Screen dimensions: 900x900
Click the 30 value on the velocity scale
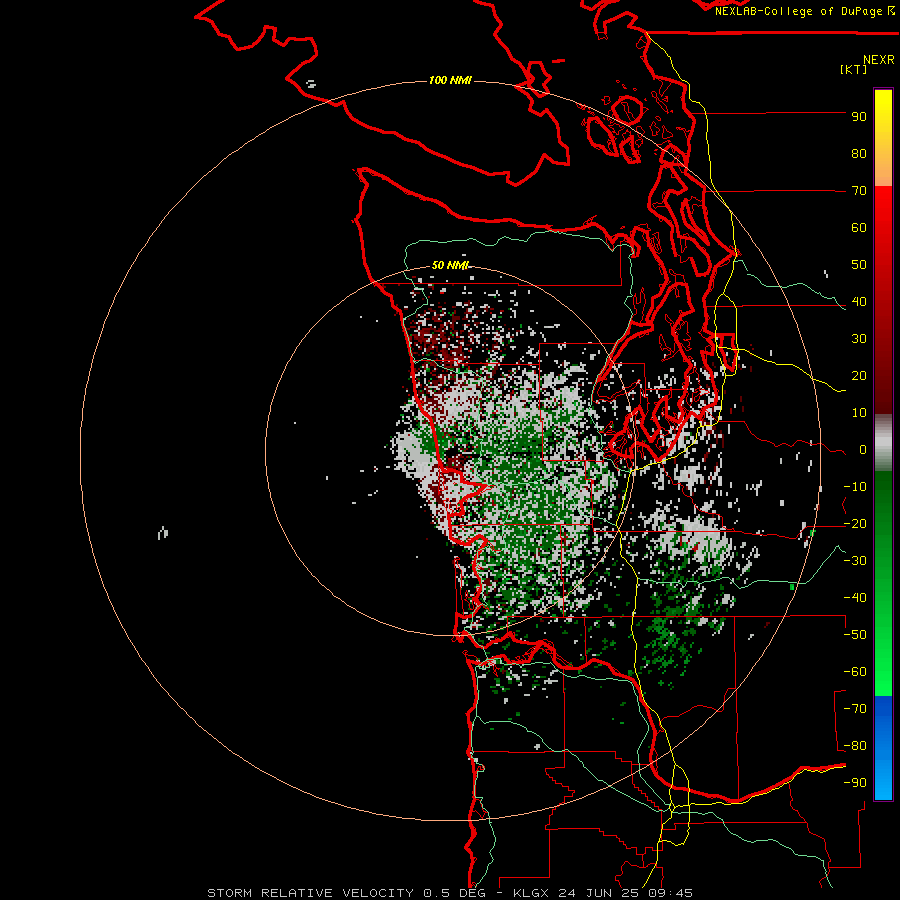pyautogui.click(x=859, y=339)
